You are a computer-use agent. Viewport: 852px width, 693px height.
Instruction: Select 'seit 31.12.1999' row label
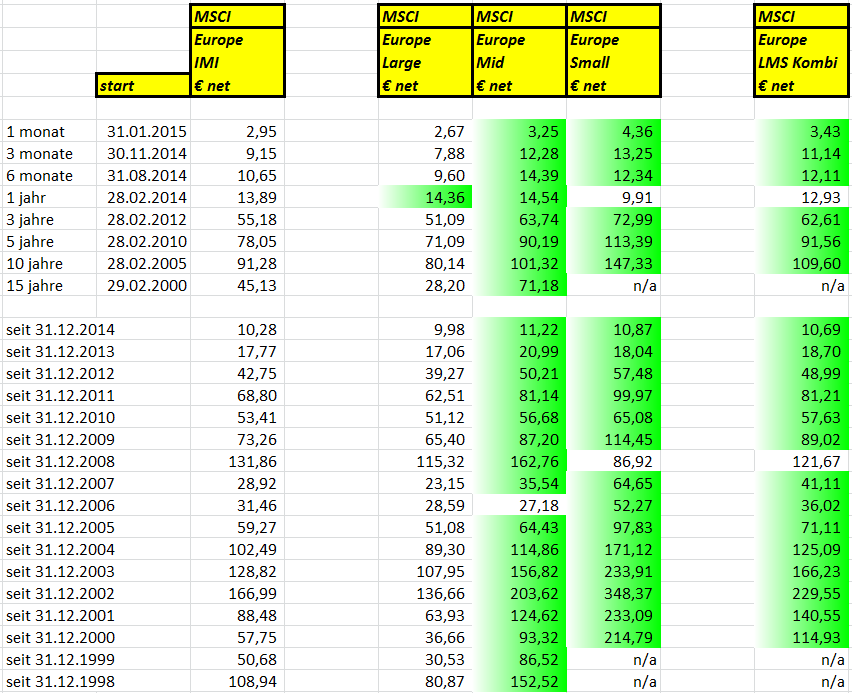(60, 659)
